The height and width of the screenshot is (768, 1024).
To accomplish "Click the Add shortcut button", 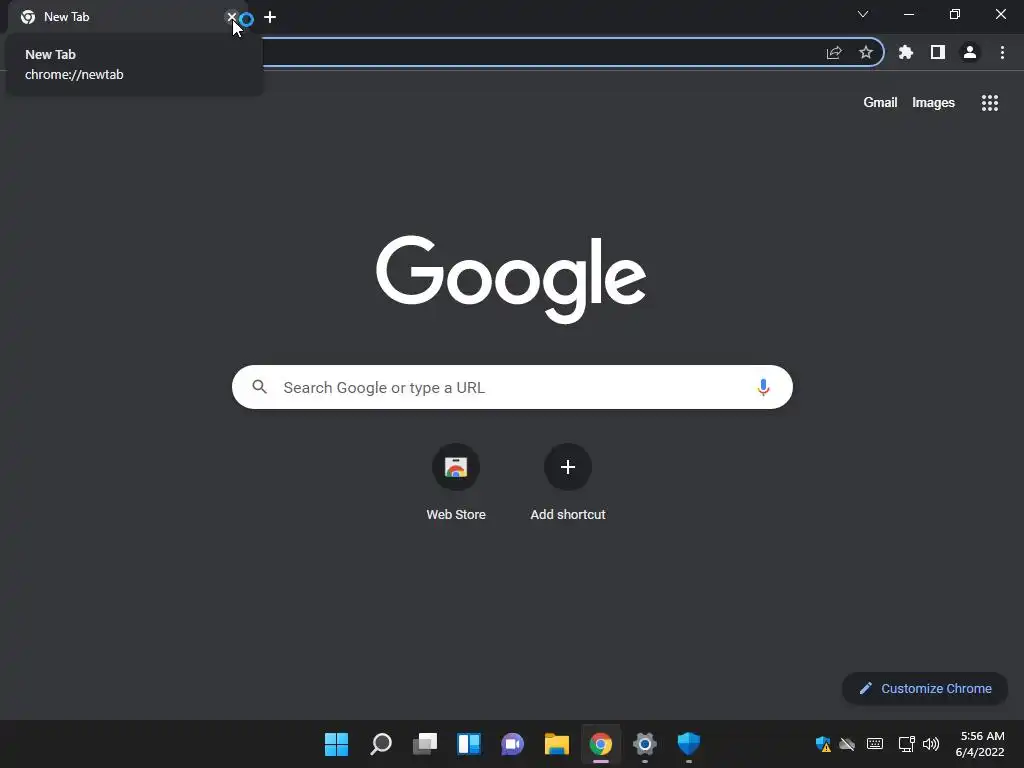I will tap(568, 482).
